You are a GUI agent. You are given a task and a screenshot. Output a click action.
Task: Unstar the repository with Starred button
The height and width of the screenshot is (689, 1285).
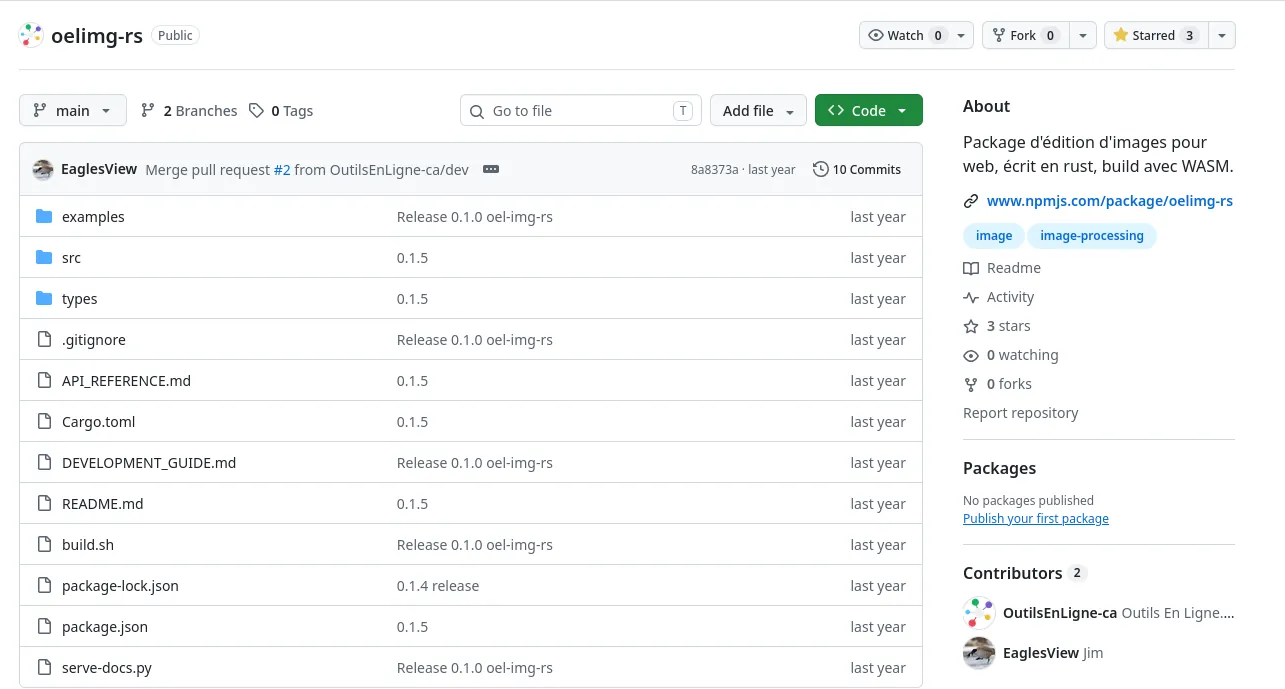[1154, 35]
